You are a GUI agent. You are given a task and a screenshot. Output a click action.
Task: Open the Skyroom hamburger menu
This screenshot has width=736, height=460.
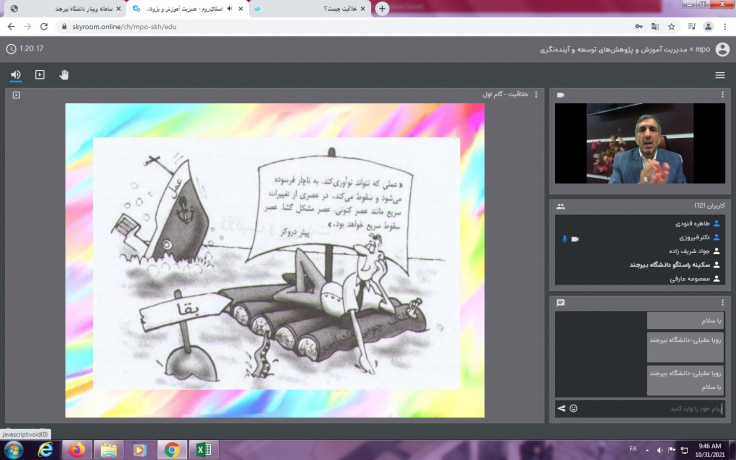720,75
